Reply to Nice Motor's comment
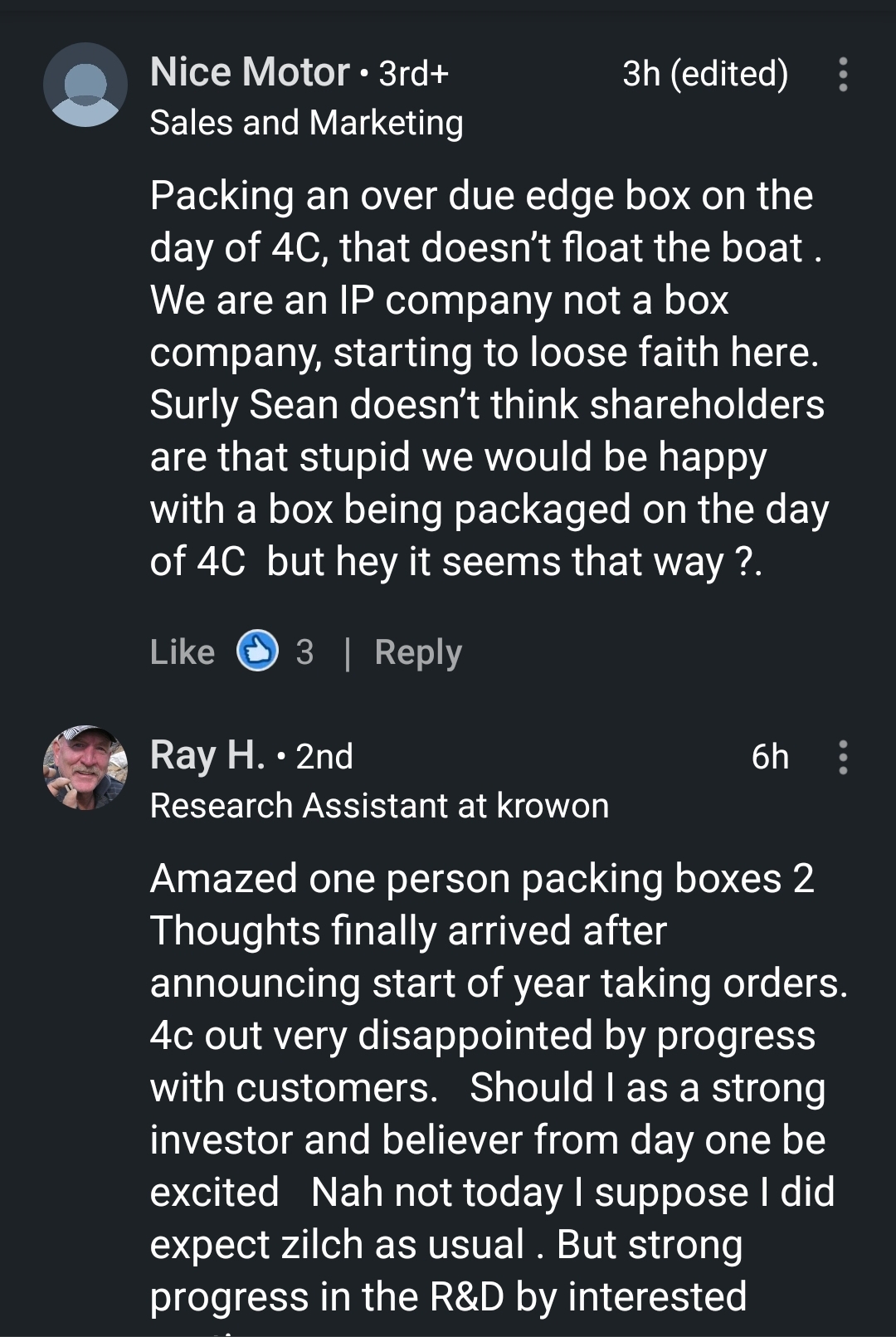This screenshot has height=1337, width=896. tap(418, 652)
